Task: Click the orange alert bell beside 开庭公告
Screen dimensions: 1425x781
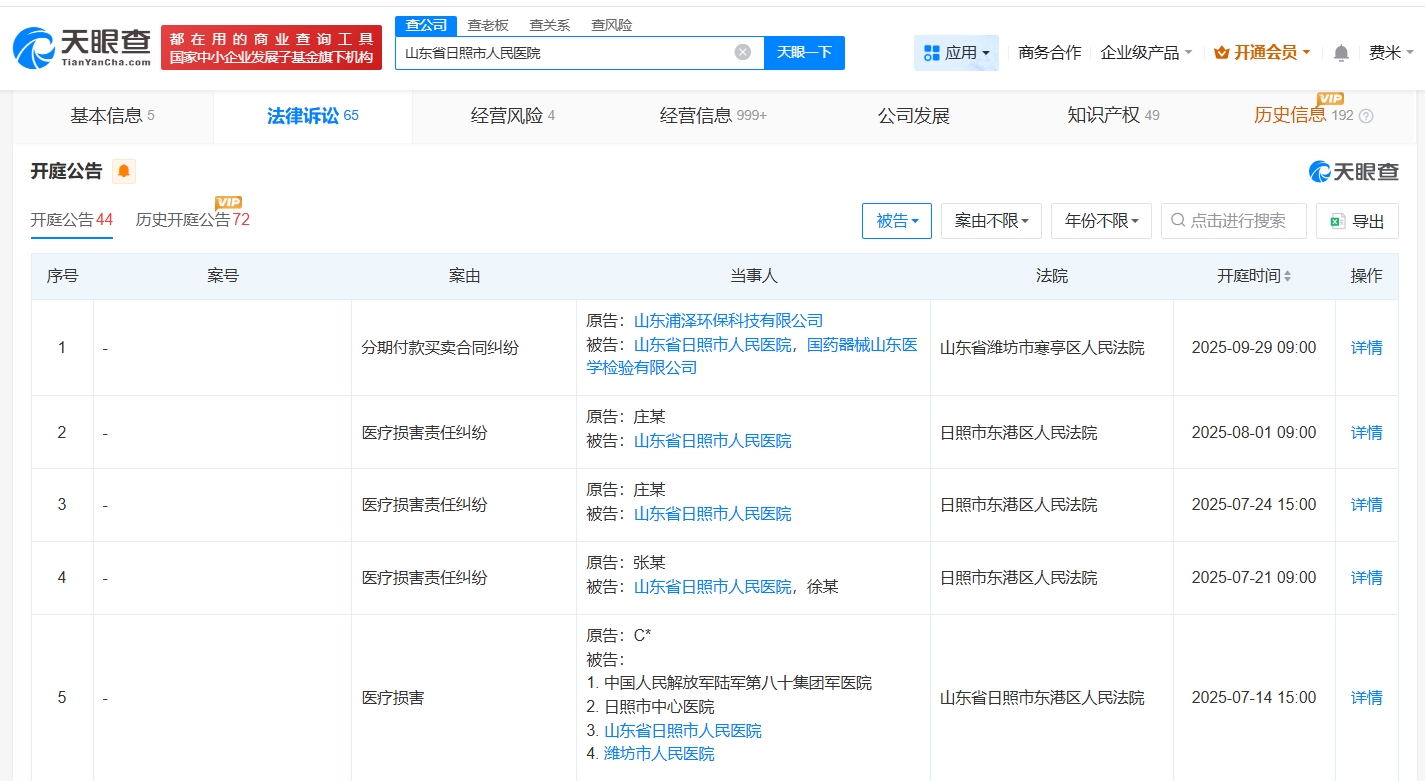Action: pyautogui.click(x=124, y=171)
